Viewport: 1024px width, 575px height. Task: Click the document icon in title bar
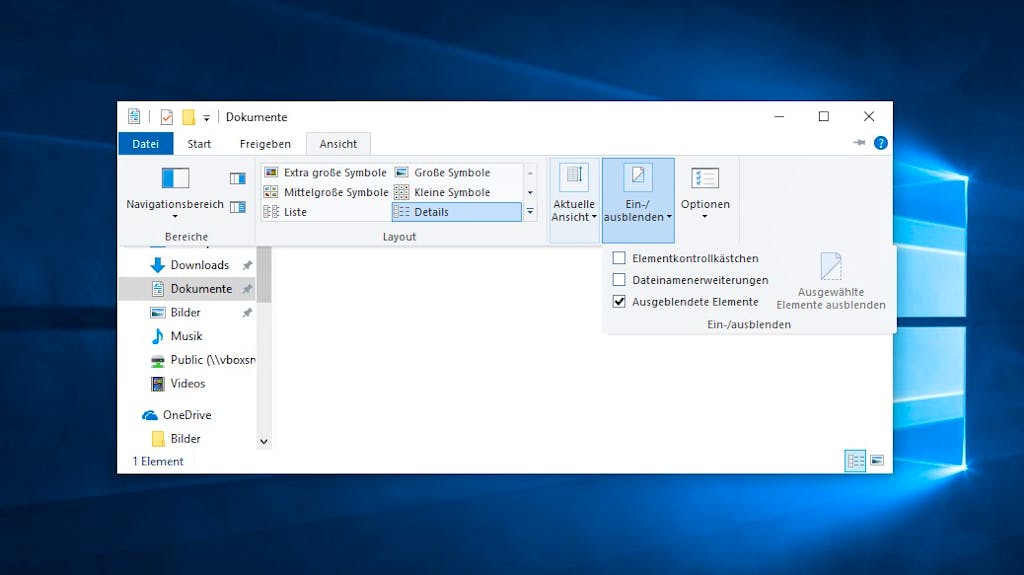click(x=134, y=116)
